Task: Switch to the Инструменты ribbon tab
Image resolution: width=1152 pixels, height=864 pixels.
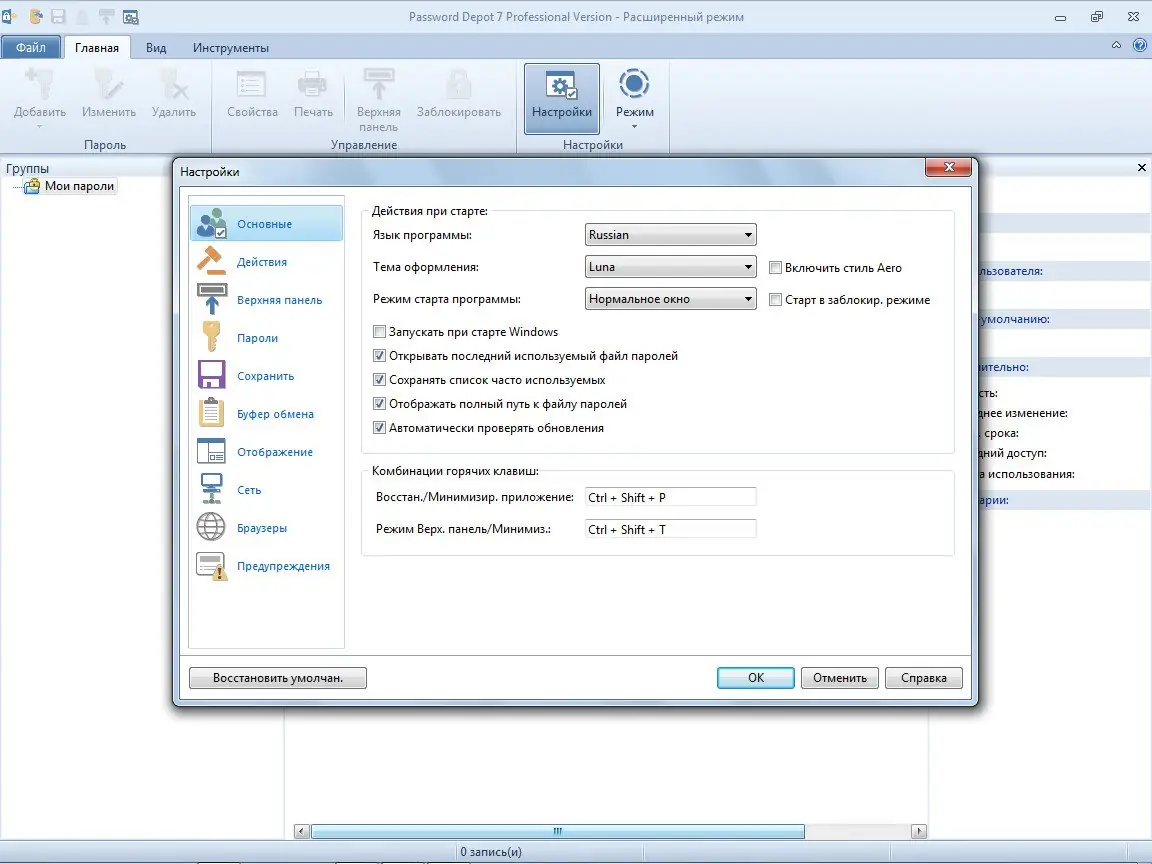Action: tap(231, 47)
